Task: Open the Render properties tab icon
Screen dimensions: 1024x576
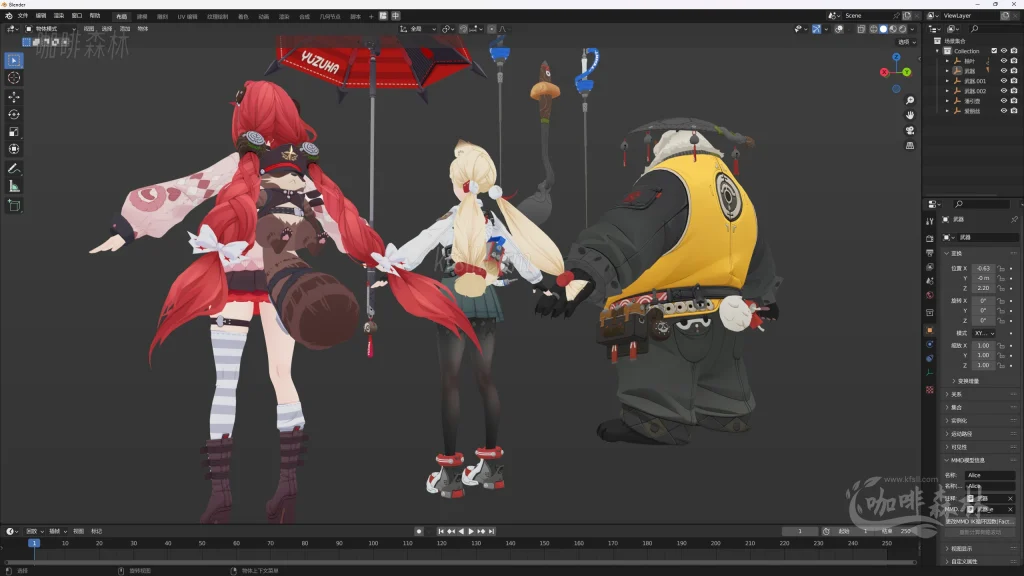Action: point(930,238)
